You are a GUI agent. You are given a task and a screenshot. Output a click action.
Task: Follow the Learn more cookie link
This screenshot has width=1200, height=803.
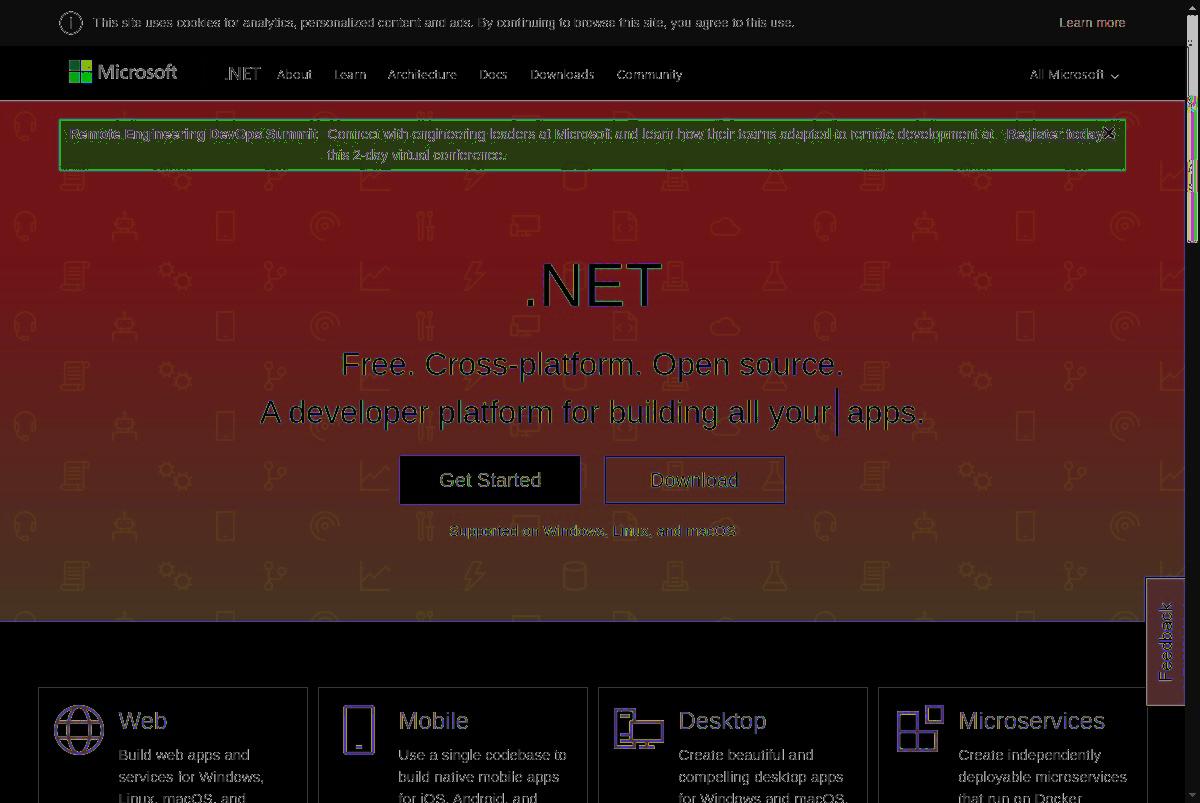1092,22
